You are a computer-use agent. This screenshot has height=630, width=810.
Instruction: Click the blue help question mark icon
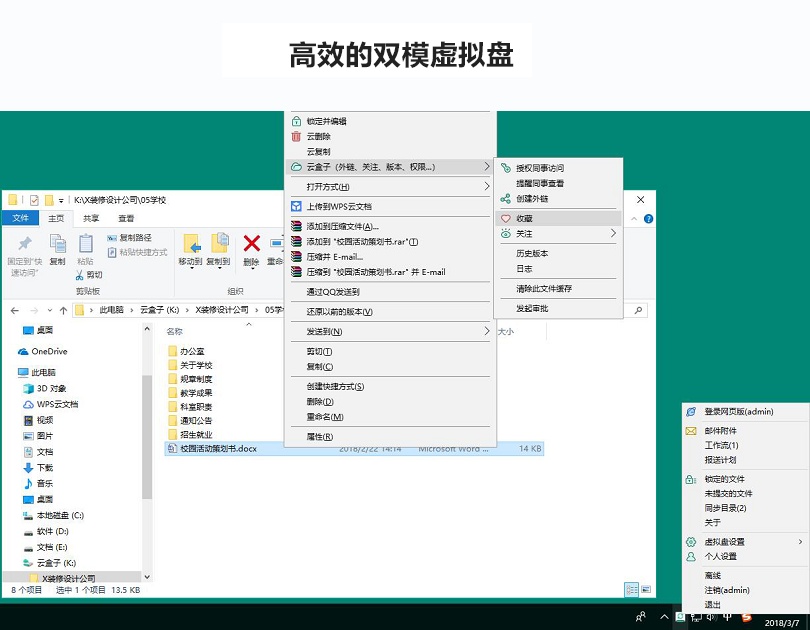[648, 219]
